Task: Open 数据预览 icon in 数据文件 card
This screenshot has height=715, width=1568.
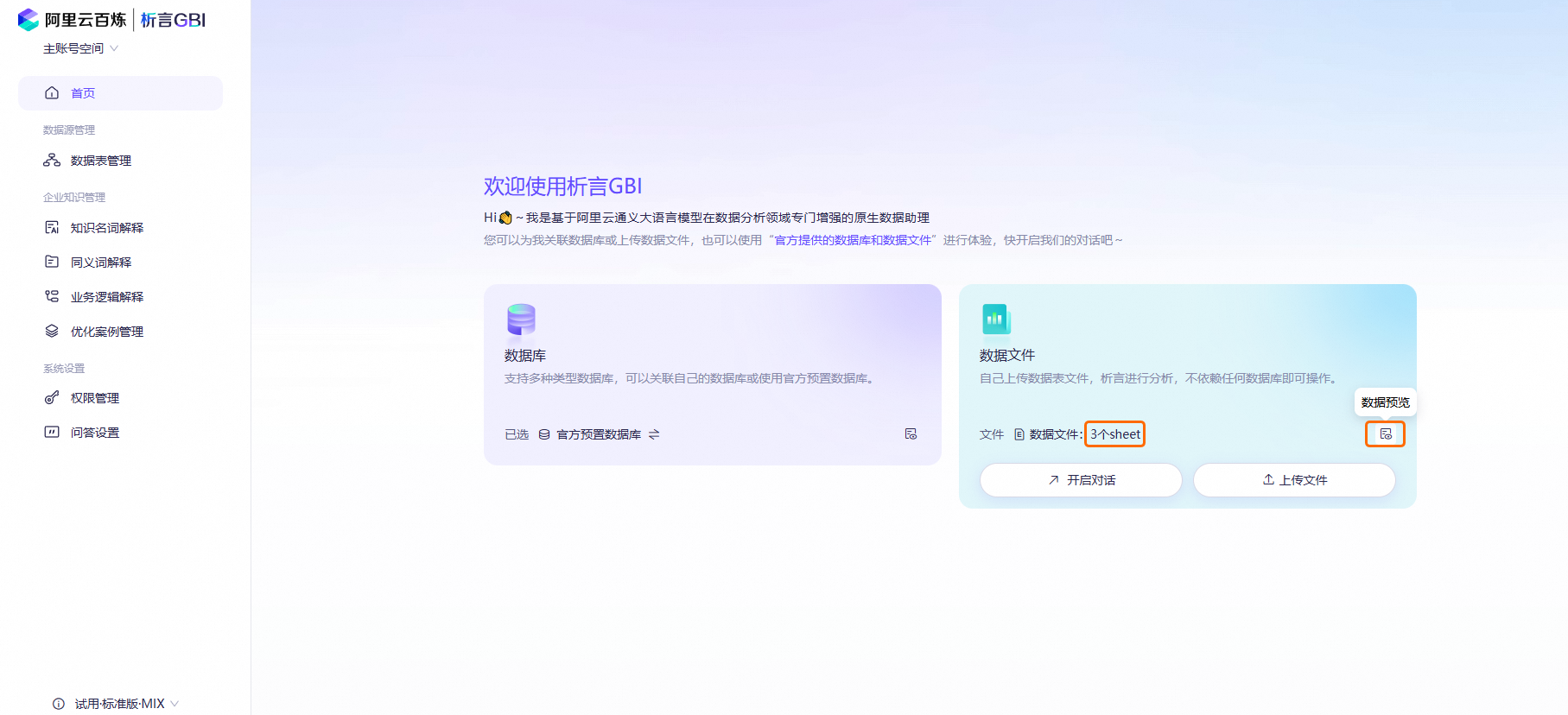Action: (x=1386, y=433)
